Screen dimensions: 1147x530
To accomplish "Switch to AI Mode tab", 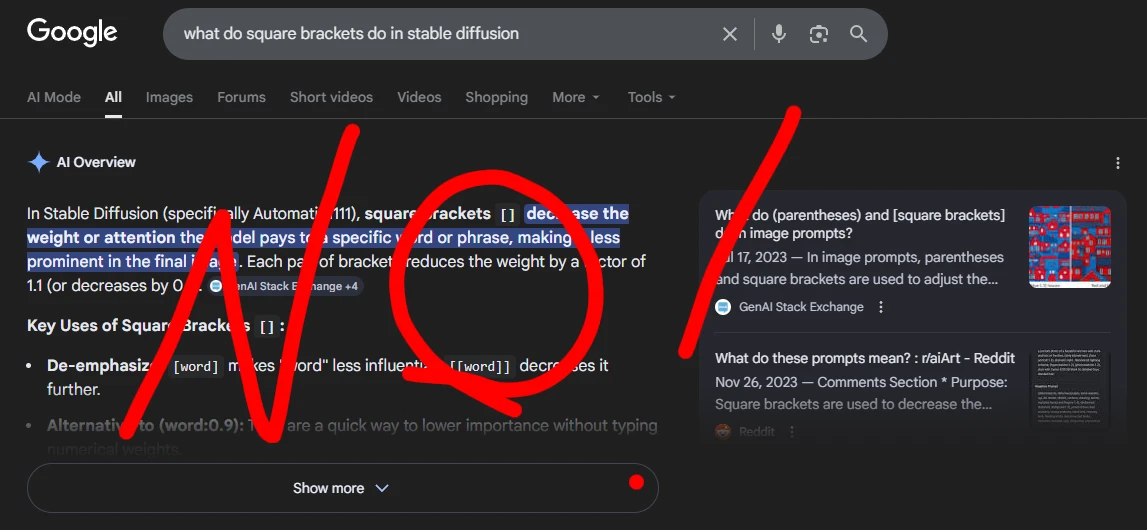I will tap(54, 97).
